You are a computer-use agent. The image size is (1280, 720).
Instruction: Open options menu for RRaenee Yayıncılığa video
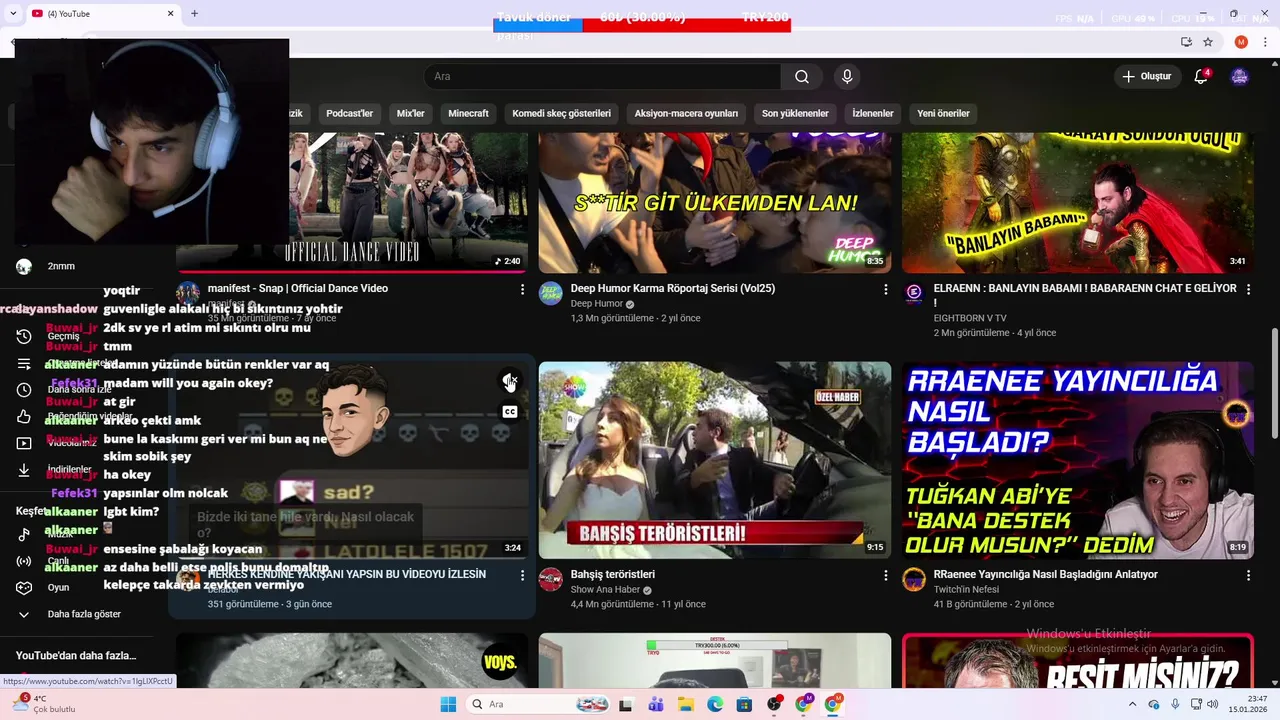click(x=1248, y=575)
